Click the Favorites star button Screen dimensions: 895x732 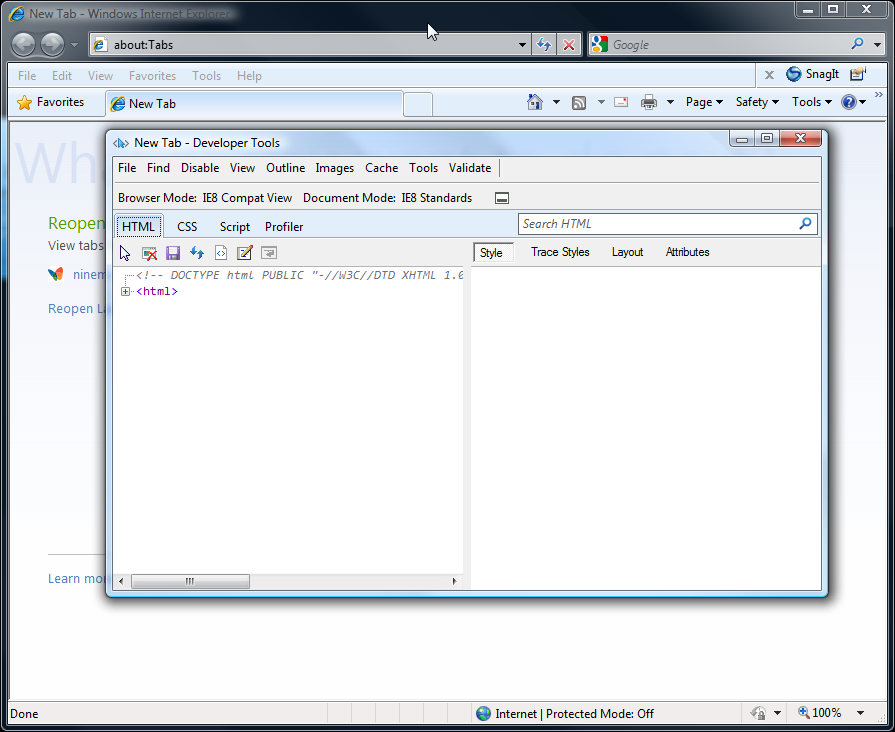click(50, 102)
